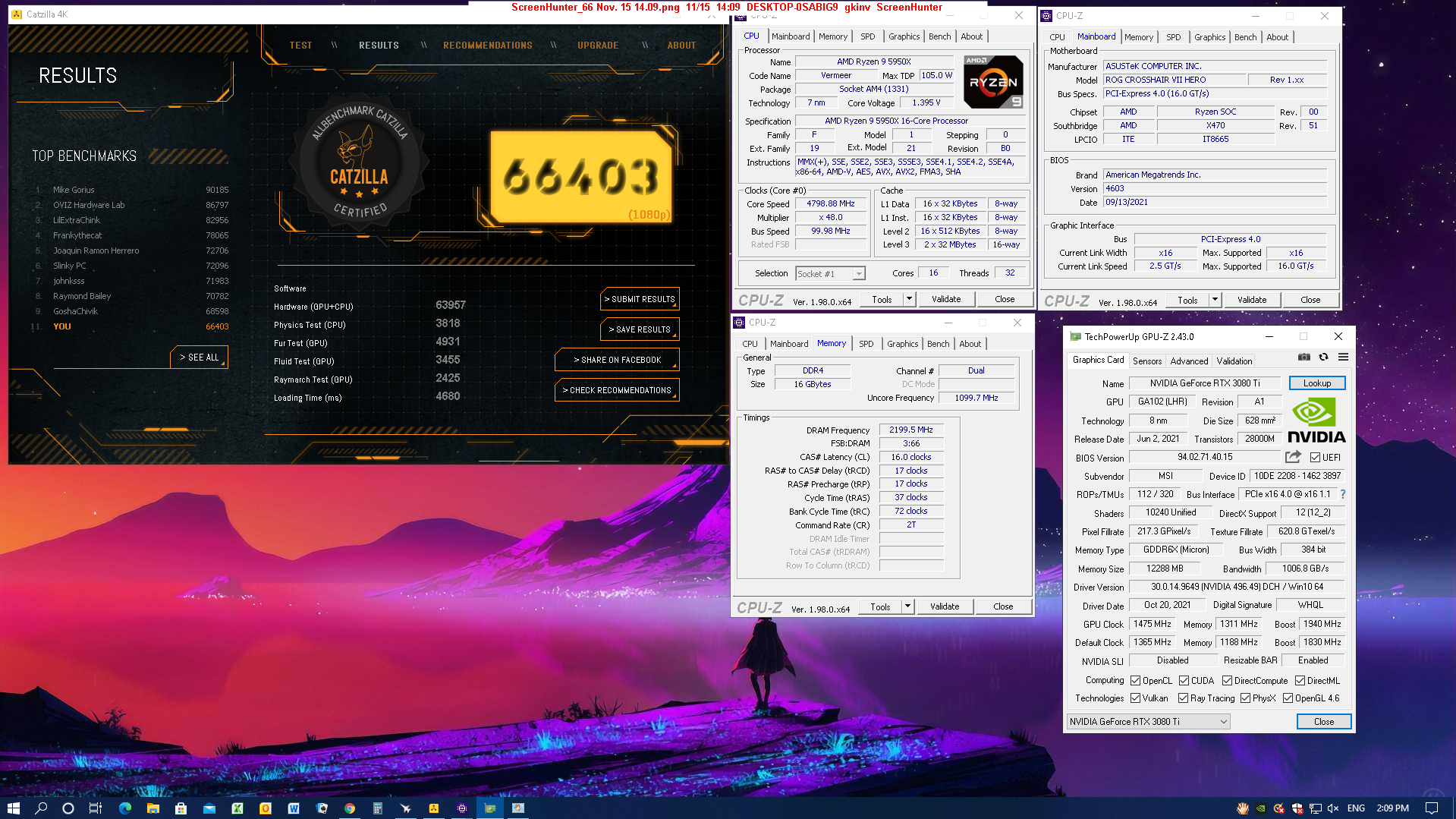1456x819 pixels.
Task: Expand Tools arrow in CPU-Z Mainboard window
Action: (x=1215, y=300)
